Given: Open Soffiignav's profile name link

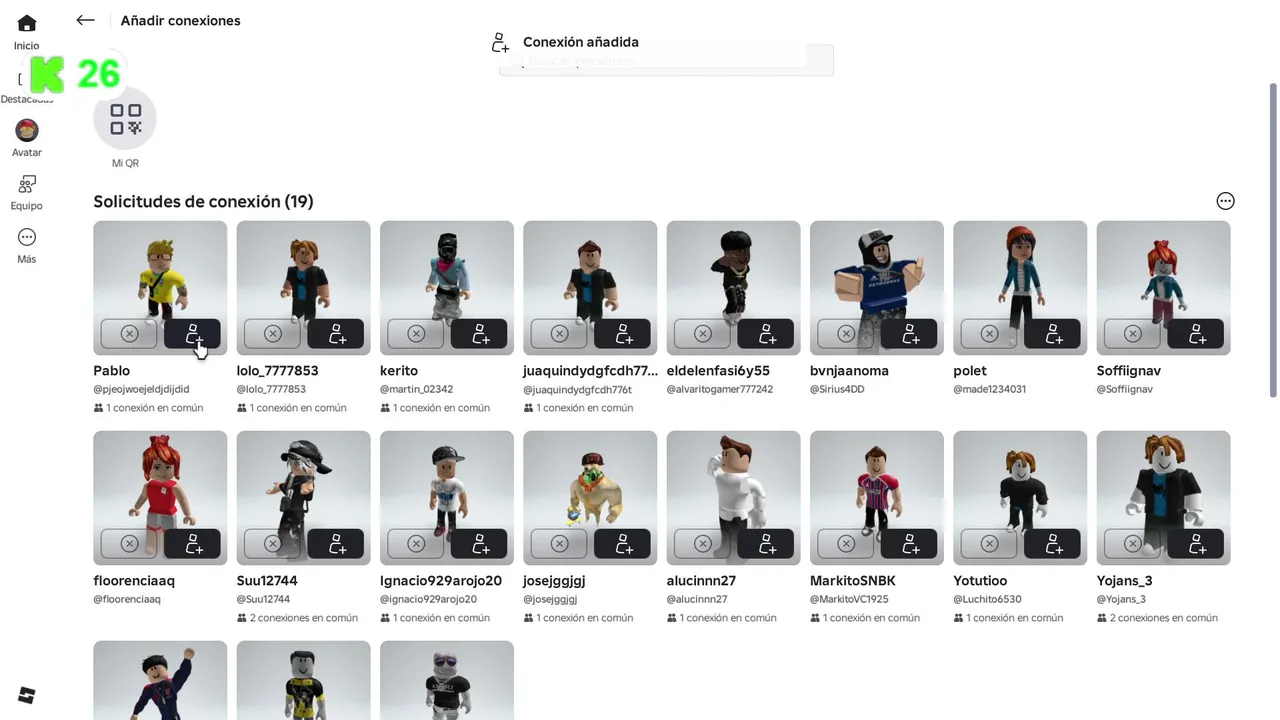Looking at the screenshot, I should pos(1129,371).
